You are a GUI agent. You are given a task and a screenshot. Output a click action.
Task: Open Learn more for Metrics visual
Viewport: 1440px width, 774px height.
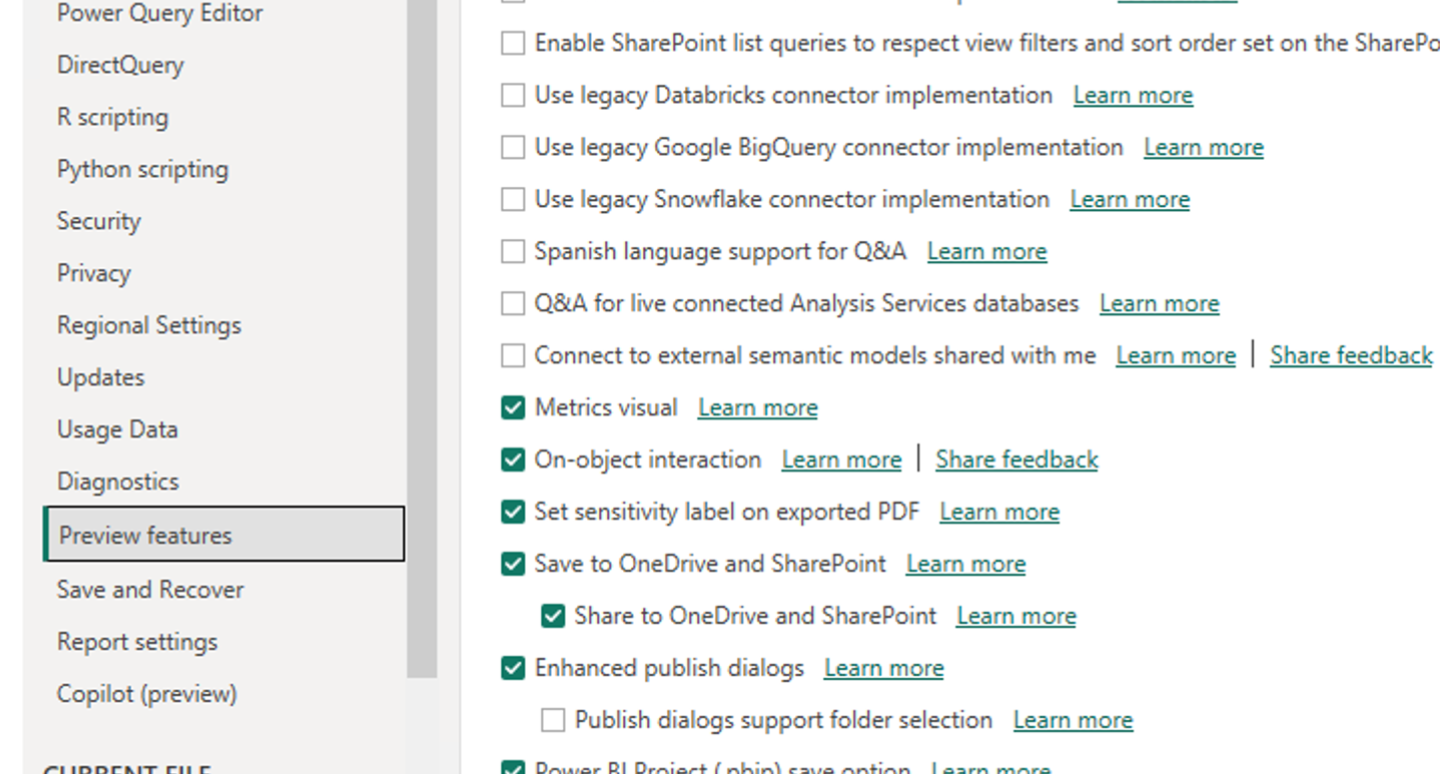(x=758, y=407)
